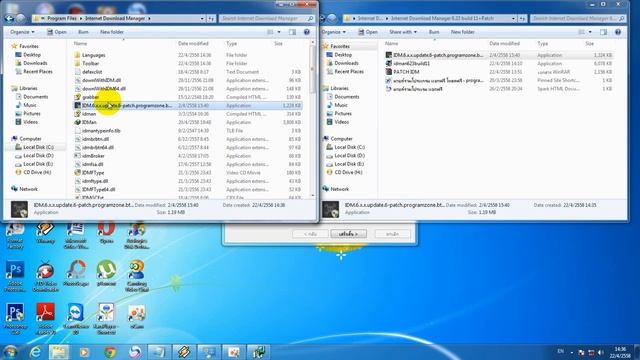Open address history dropdown in left window

(202, 18)
